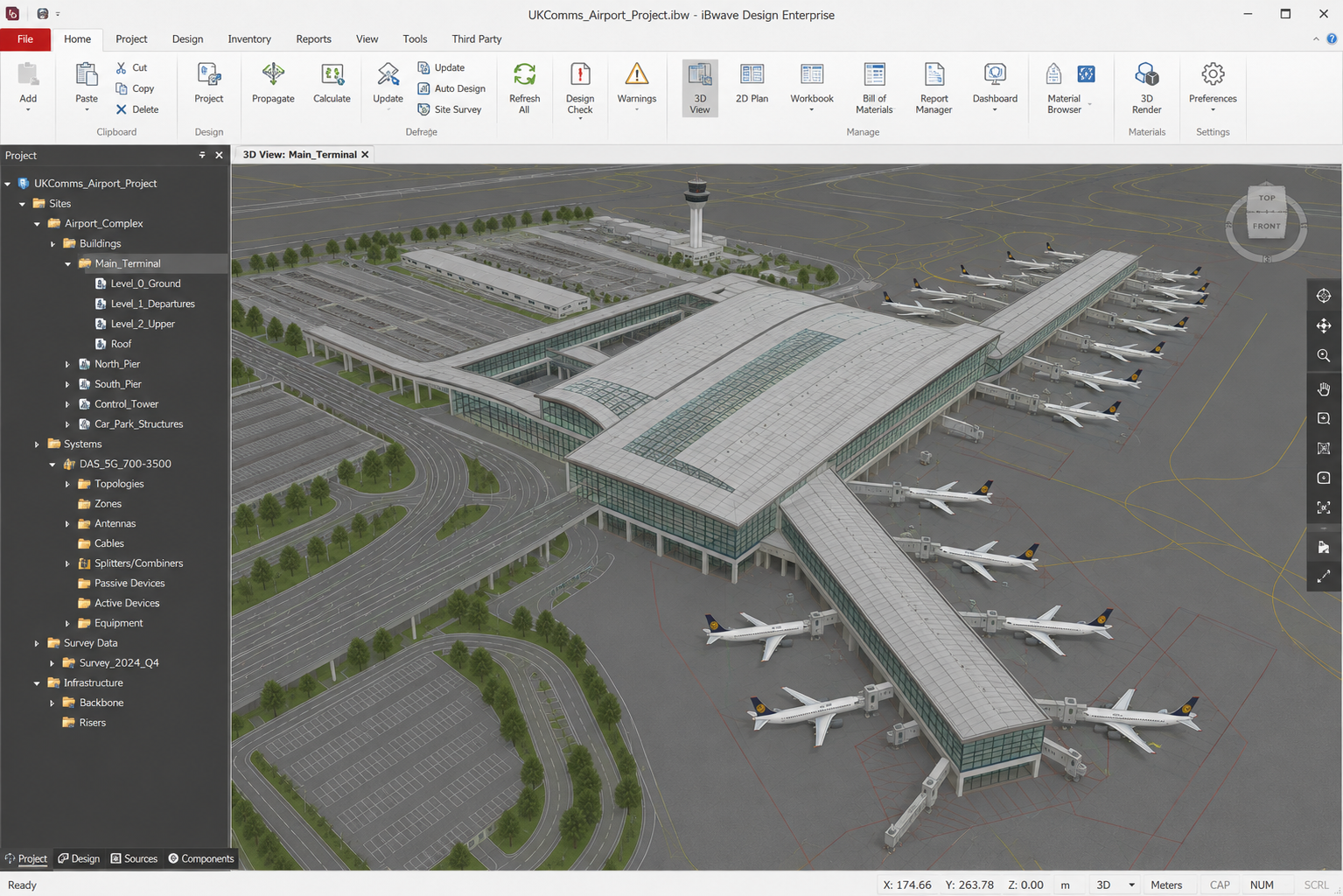Collapse the DAS_5G_700-3500 system node
Image resolution: width=1343 pixels, height=896 pixels.
pyautogui.click(x=52, y=465)
